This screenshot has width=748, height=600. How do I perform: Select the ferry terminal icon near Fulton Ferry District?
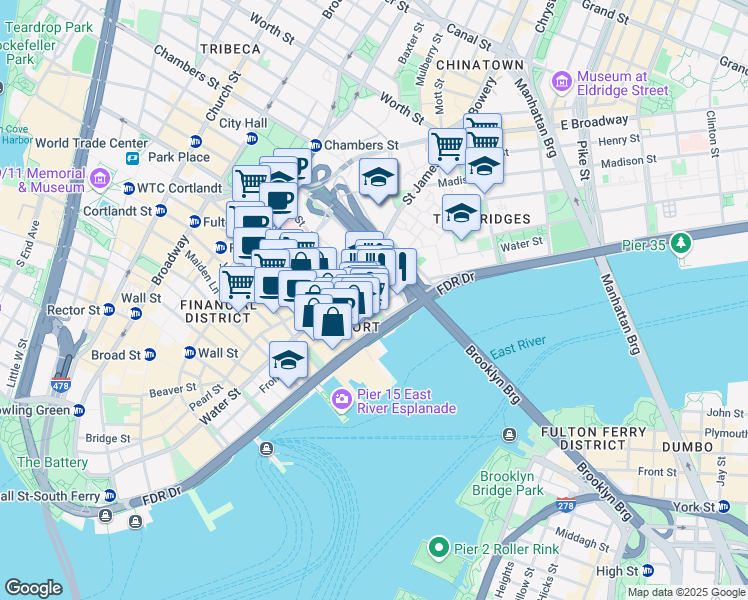click(509, 434)
